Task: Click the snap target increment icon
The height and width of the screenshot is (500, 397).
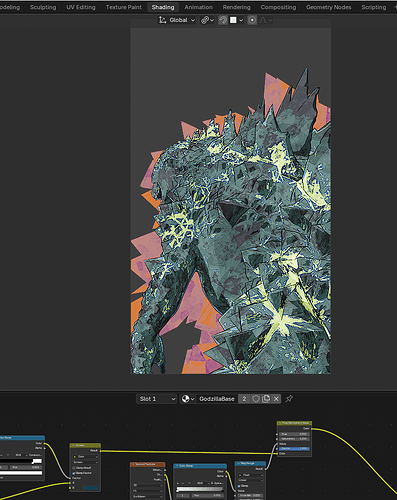Action: (233, 20)
